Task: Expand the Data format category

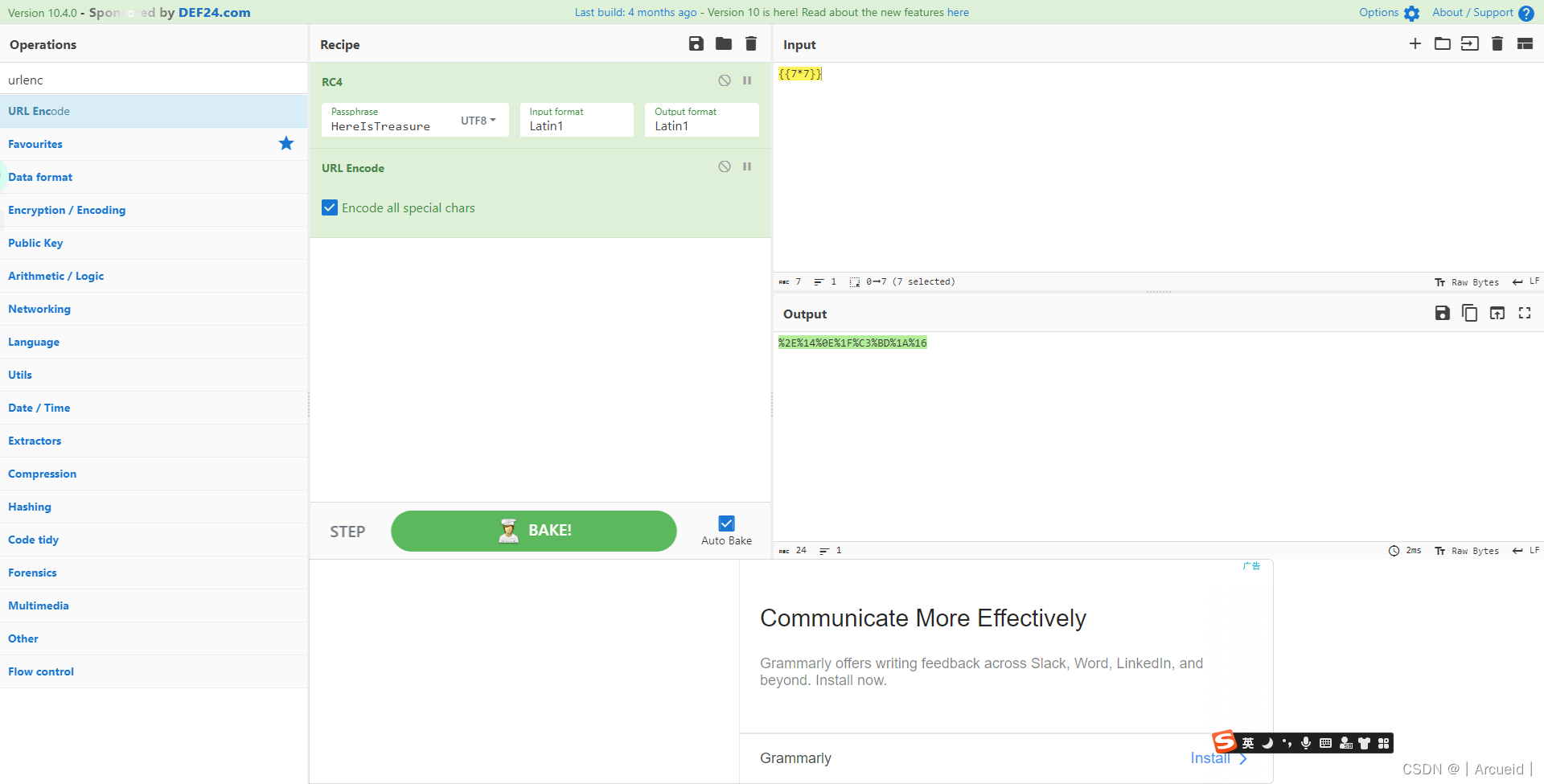Action: tap(154, 177)
